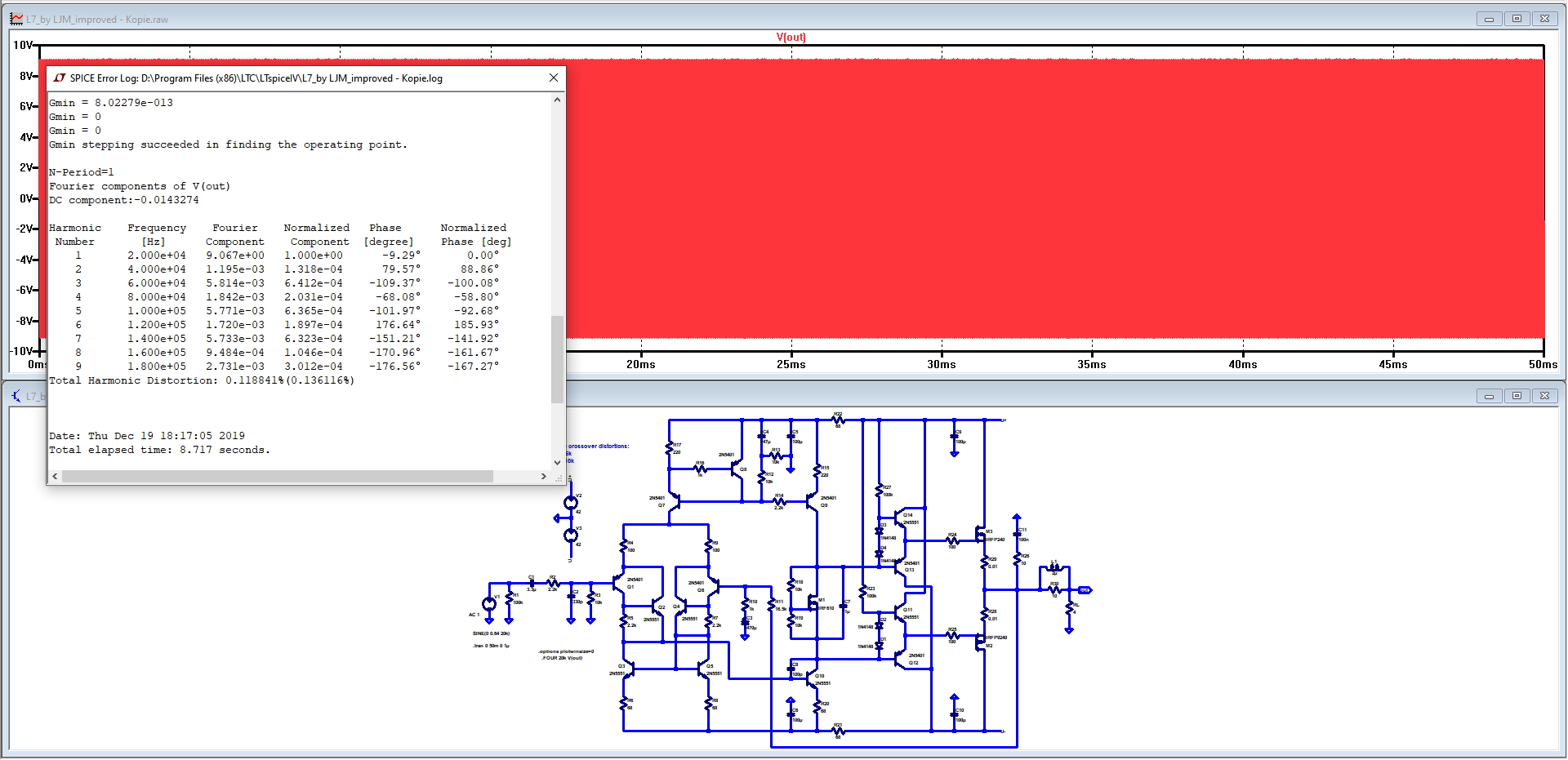Click the log's horizontal scrollbar left arrow
The height and width of the screenshot is (760, 1568).
click(x=55, y=476)
